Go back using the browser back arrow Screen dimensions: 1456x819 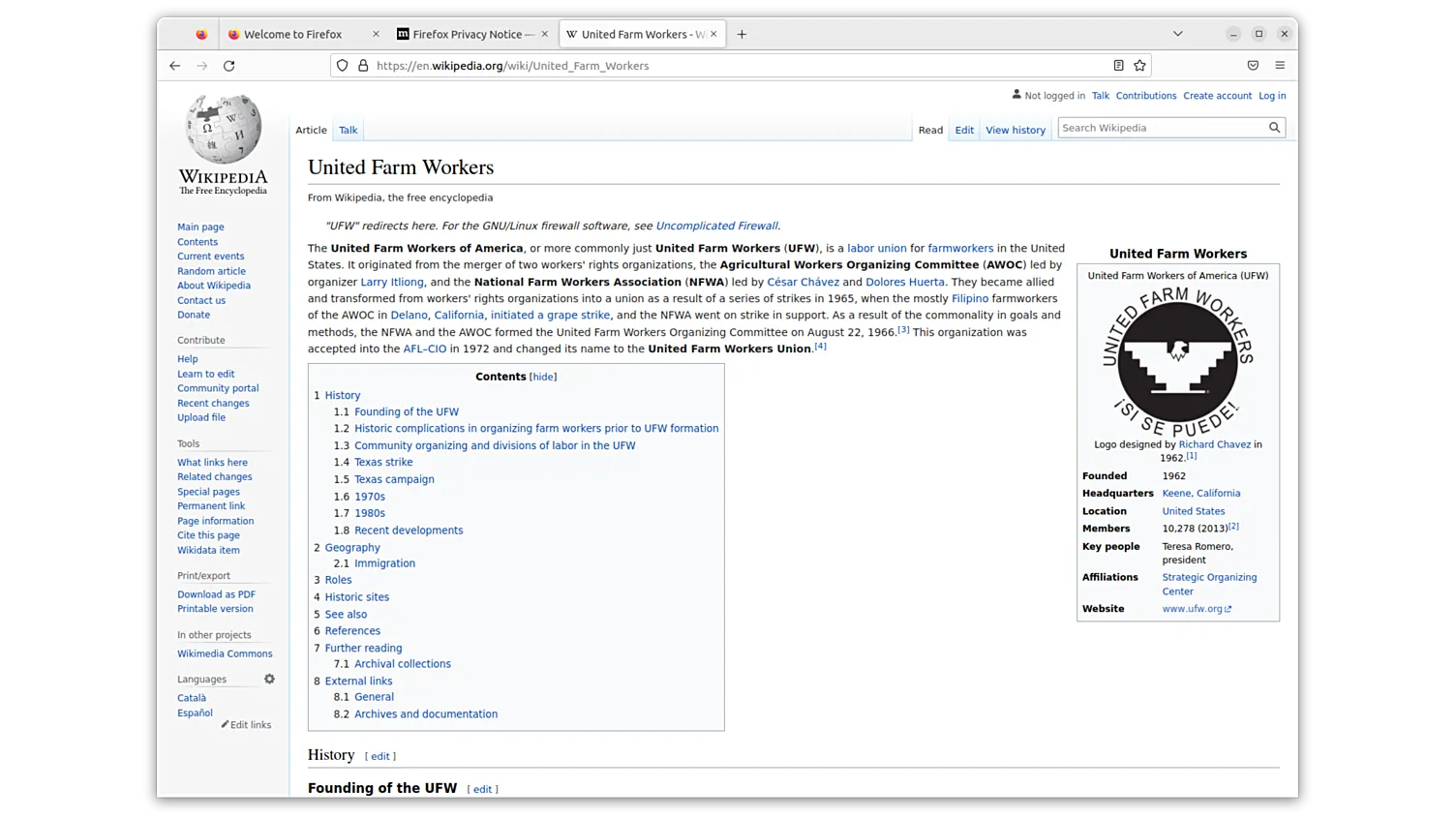coord(174,66)
